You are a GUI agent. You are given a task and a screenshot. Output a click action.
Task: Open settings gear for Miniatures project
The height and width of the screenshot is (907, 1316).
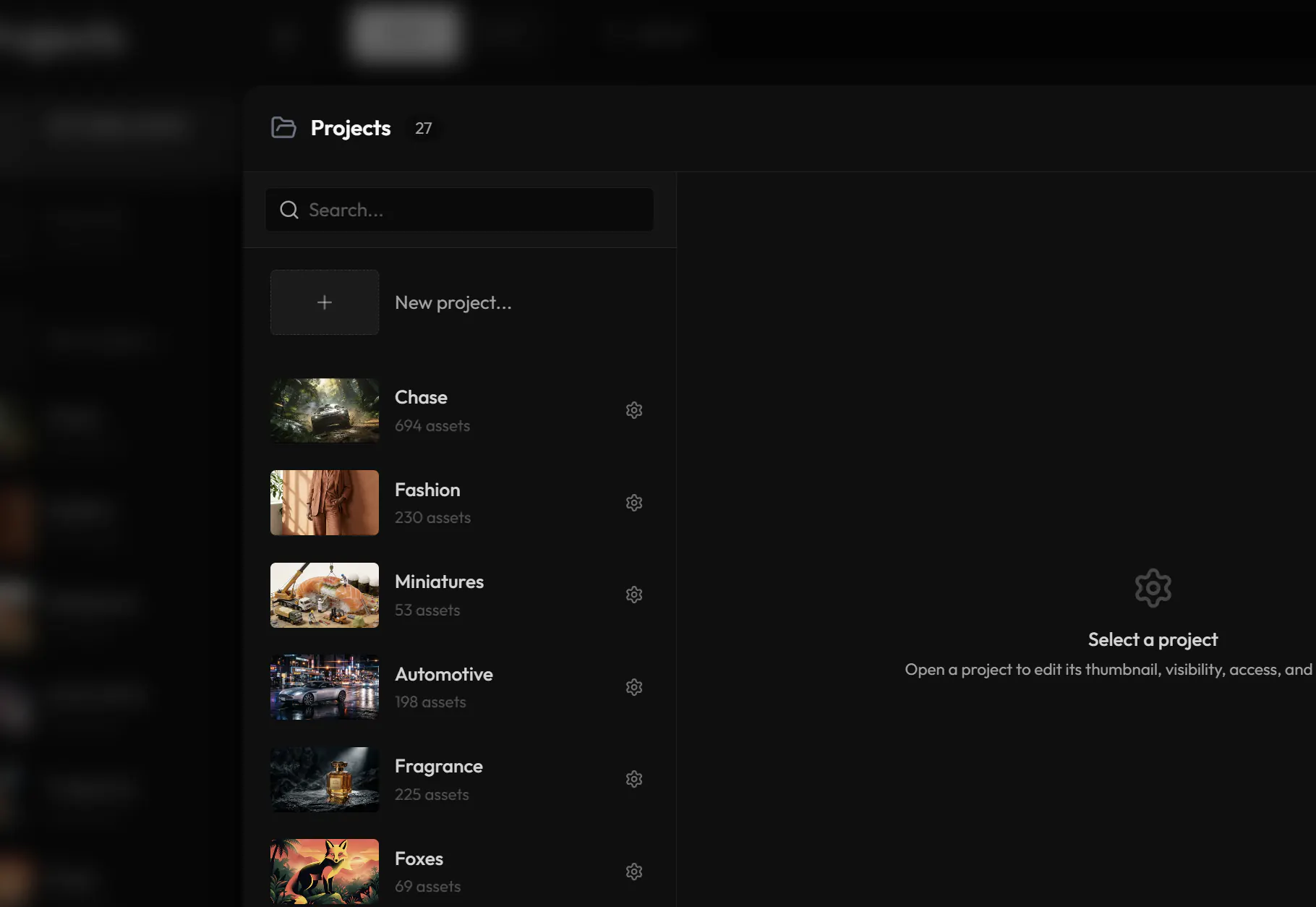[x=634, y=595]
